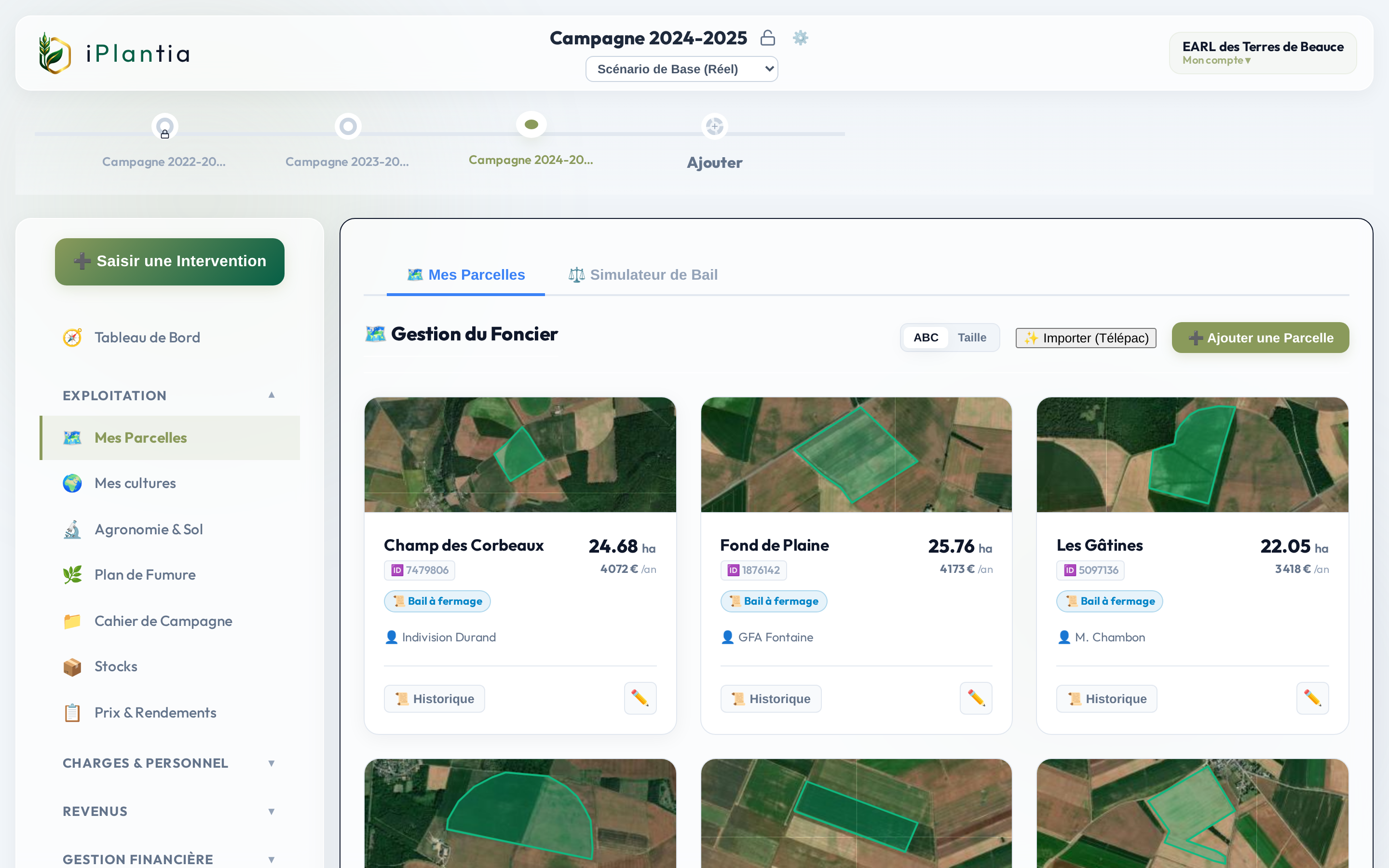Image resolution: width=1389 pixels, height=868 pixels.
Task: Edit Les Gâtines with pencil icon
Action: pyautogui.click(x=1313, y=698)
